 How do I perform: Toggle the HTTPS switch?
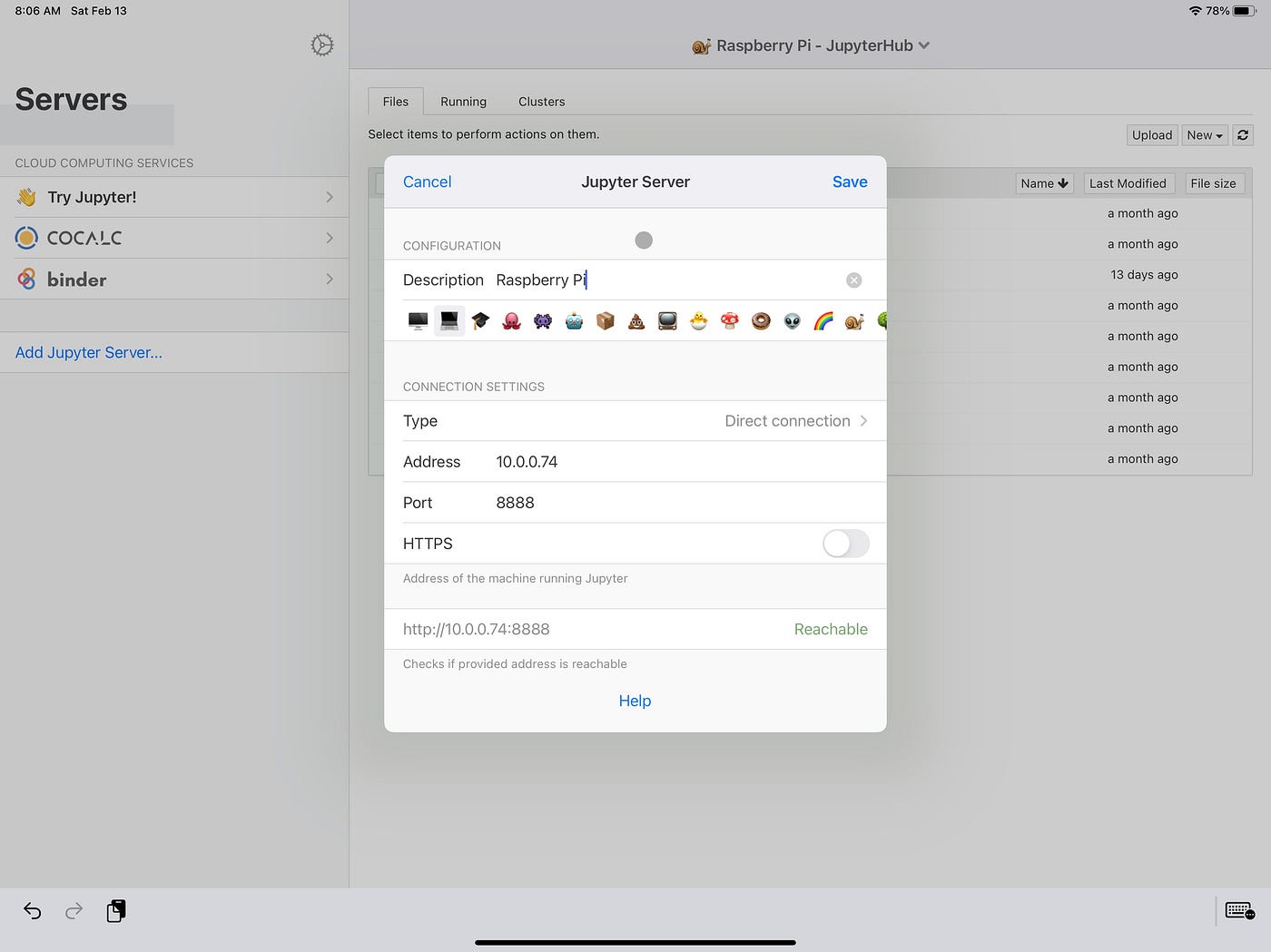coord(846,544)
